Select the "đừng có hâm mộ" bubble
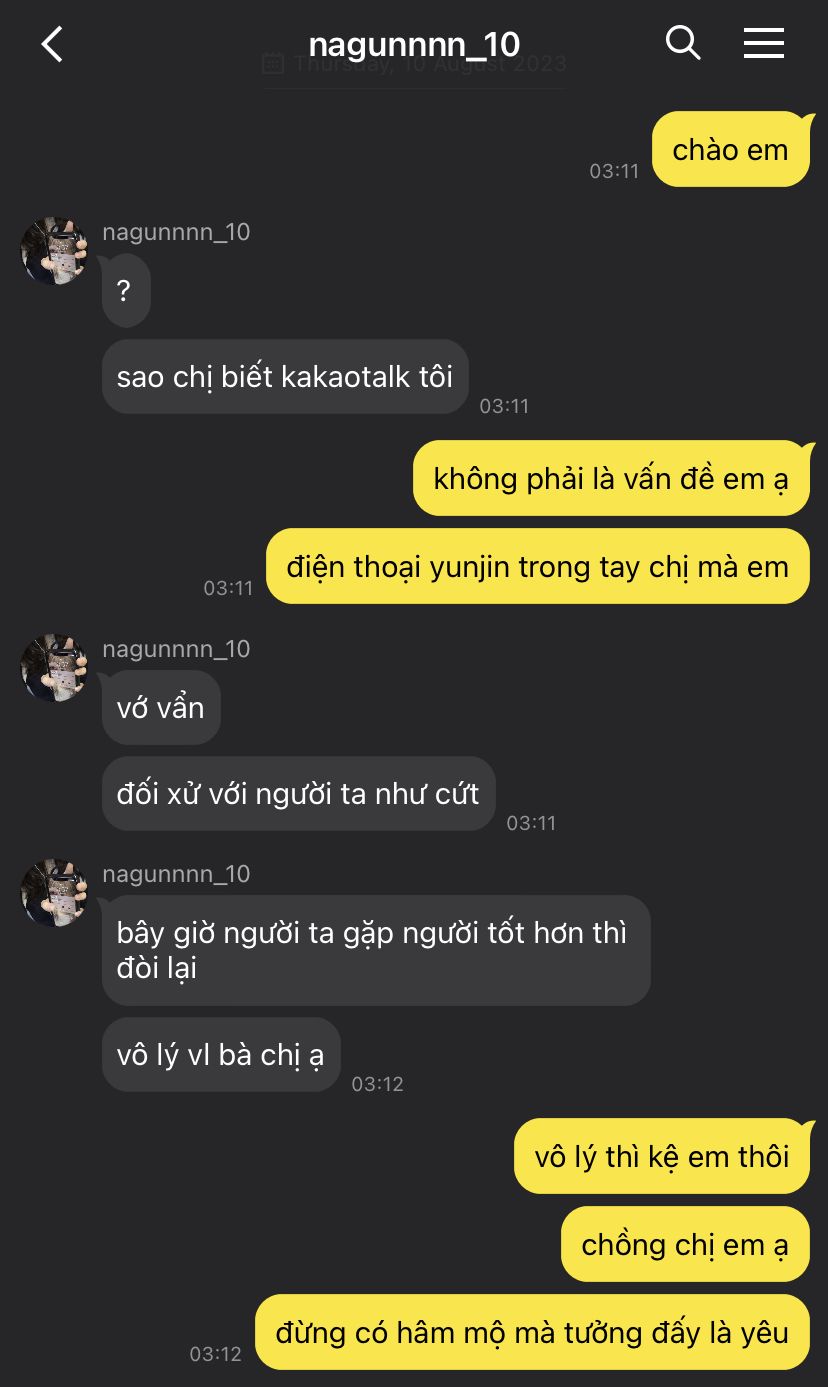 click(x=532, y=1332)
